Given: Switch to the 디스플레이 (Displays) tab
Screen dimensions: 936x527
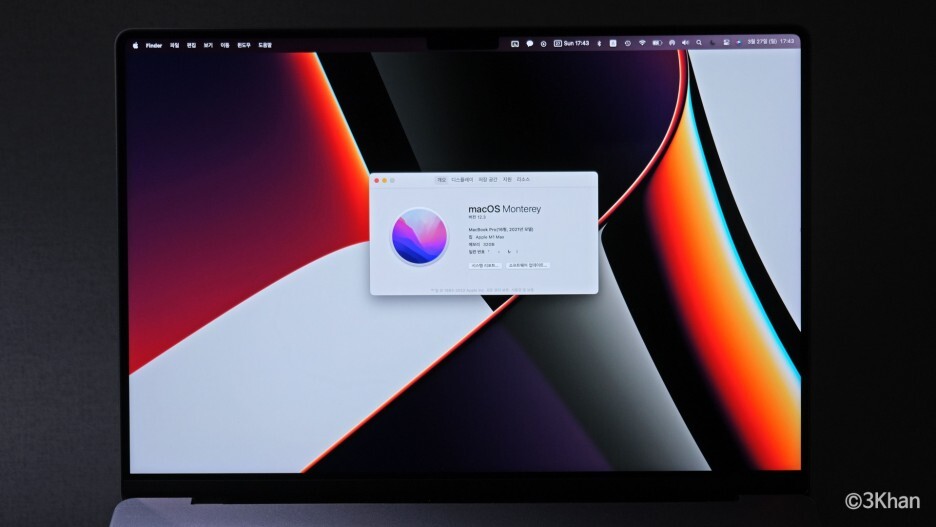Looking at the screenshot, I should tap(462, 180).
